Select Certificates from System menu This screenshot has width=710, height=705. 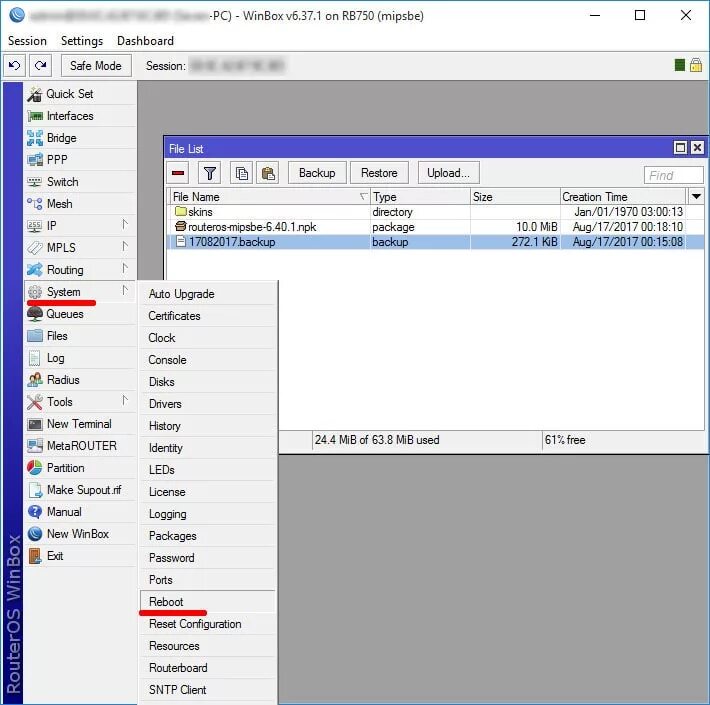[208, 316]
